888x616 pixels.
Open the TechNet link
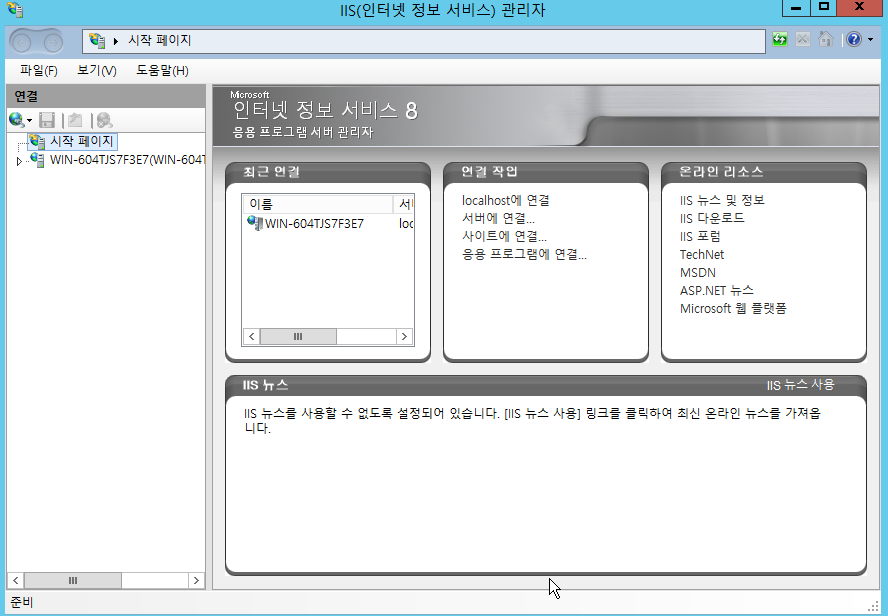pyautogui.click(x=702, y=255)
